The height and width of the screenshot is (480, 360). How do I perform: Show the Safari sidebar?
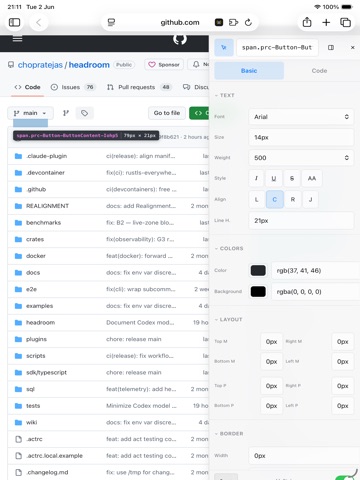tap(14, 22)
